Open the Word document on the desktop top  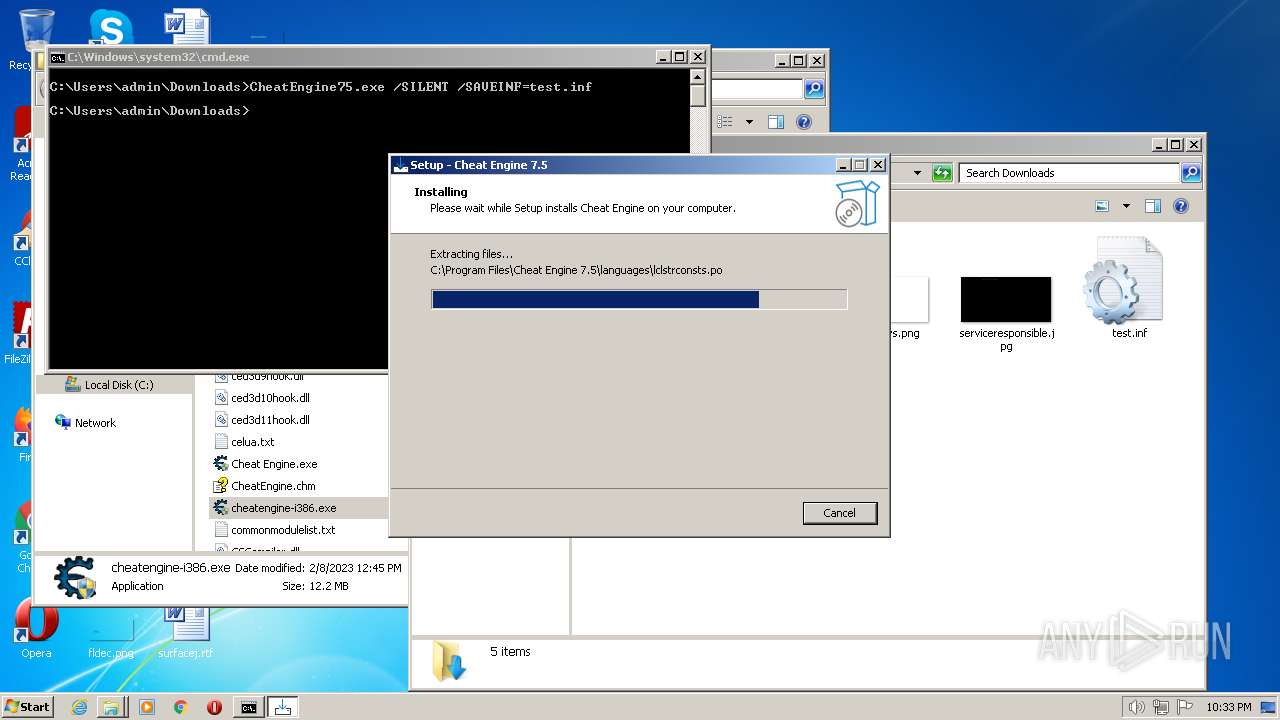pyautogui.click(x=186, y=26)
